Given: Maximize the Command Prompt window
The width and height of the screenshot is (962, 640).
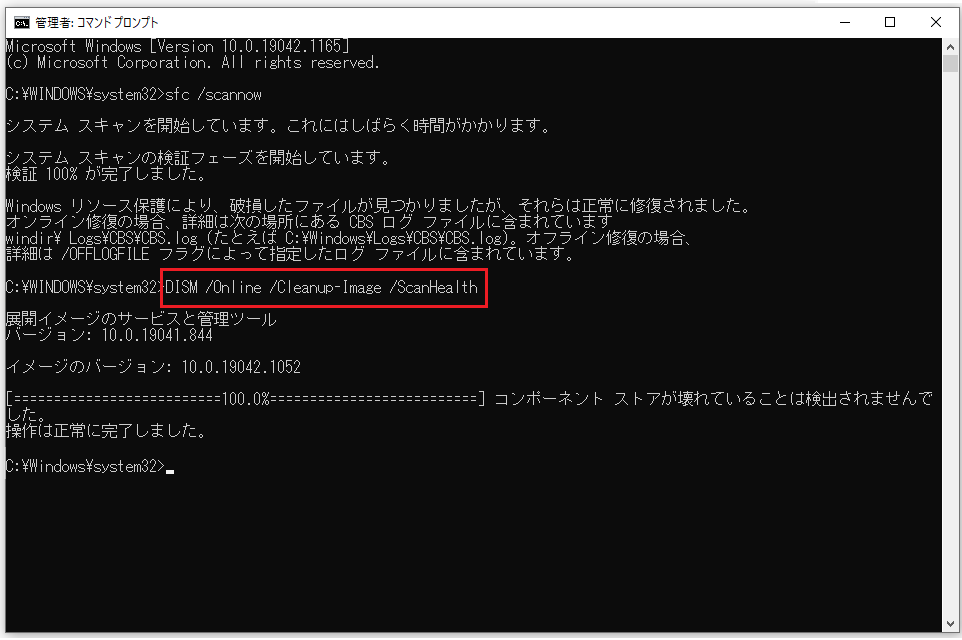Looking at the screenshot, I should click(889, 22).
